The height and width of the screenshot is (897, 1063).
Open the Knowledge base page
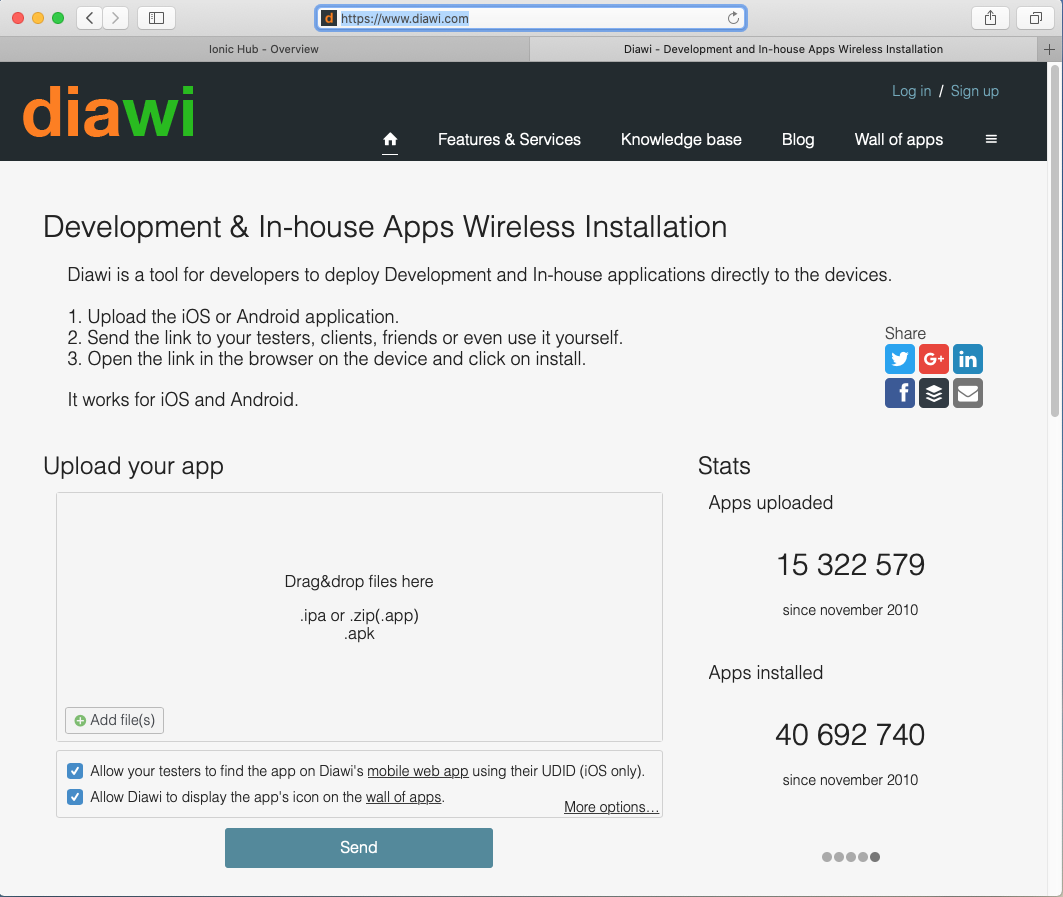(x=681, y=139)
